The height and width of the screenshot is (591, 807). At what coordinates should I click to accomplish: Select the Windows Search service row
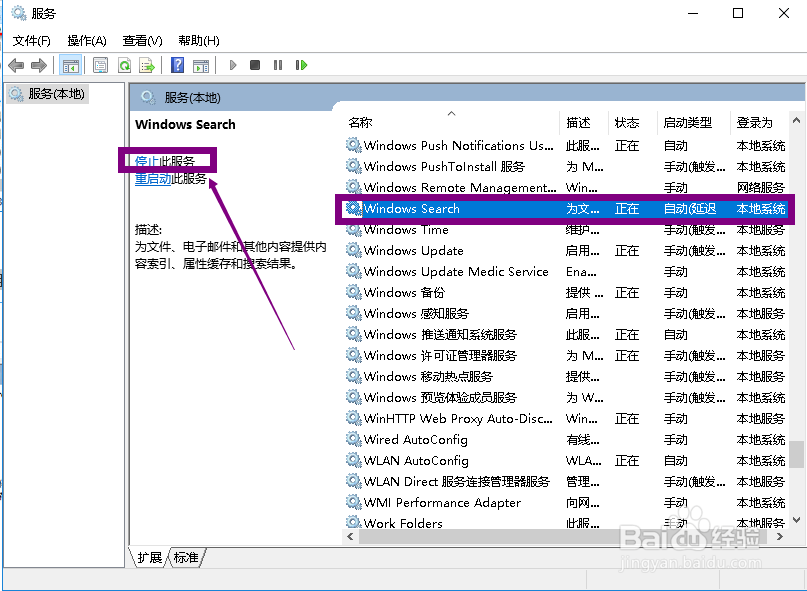[565, 208]
